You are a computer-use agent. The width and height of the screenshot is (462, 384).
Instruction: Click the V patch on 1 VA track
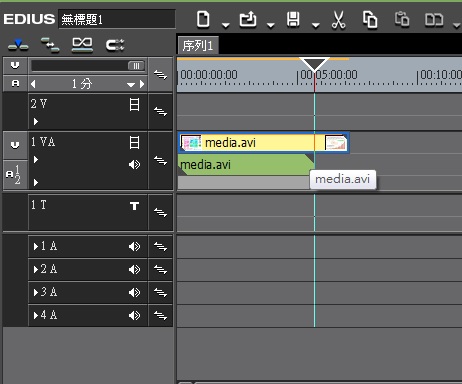15,145
